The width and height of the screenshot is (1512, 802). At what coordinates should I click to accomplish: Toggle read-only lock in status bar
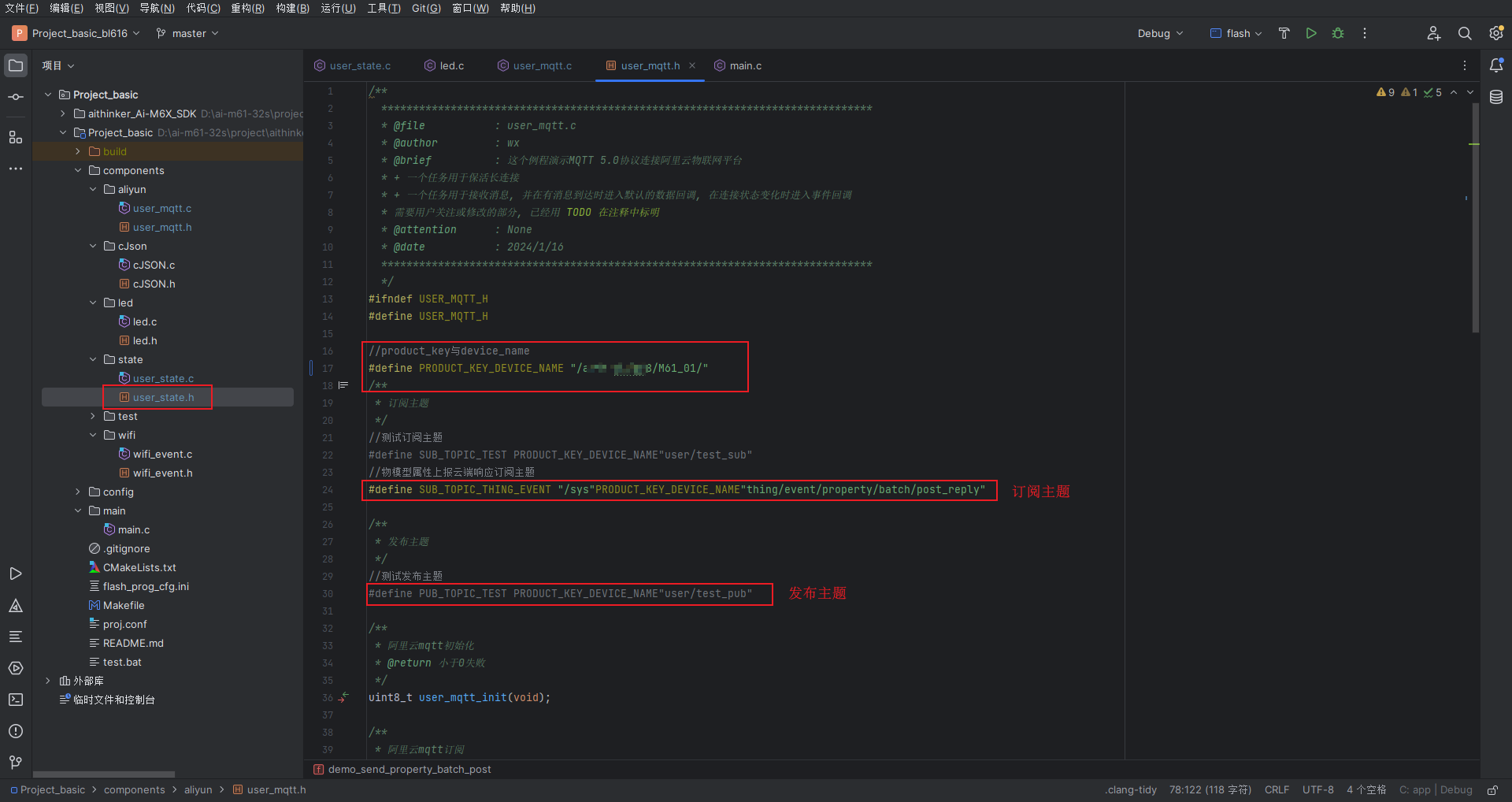click(x=1492, y=790)
